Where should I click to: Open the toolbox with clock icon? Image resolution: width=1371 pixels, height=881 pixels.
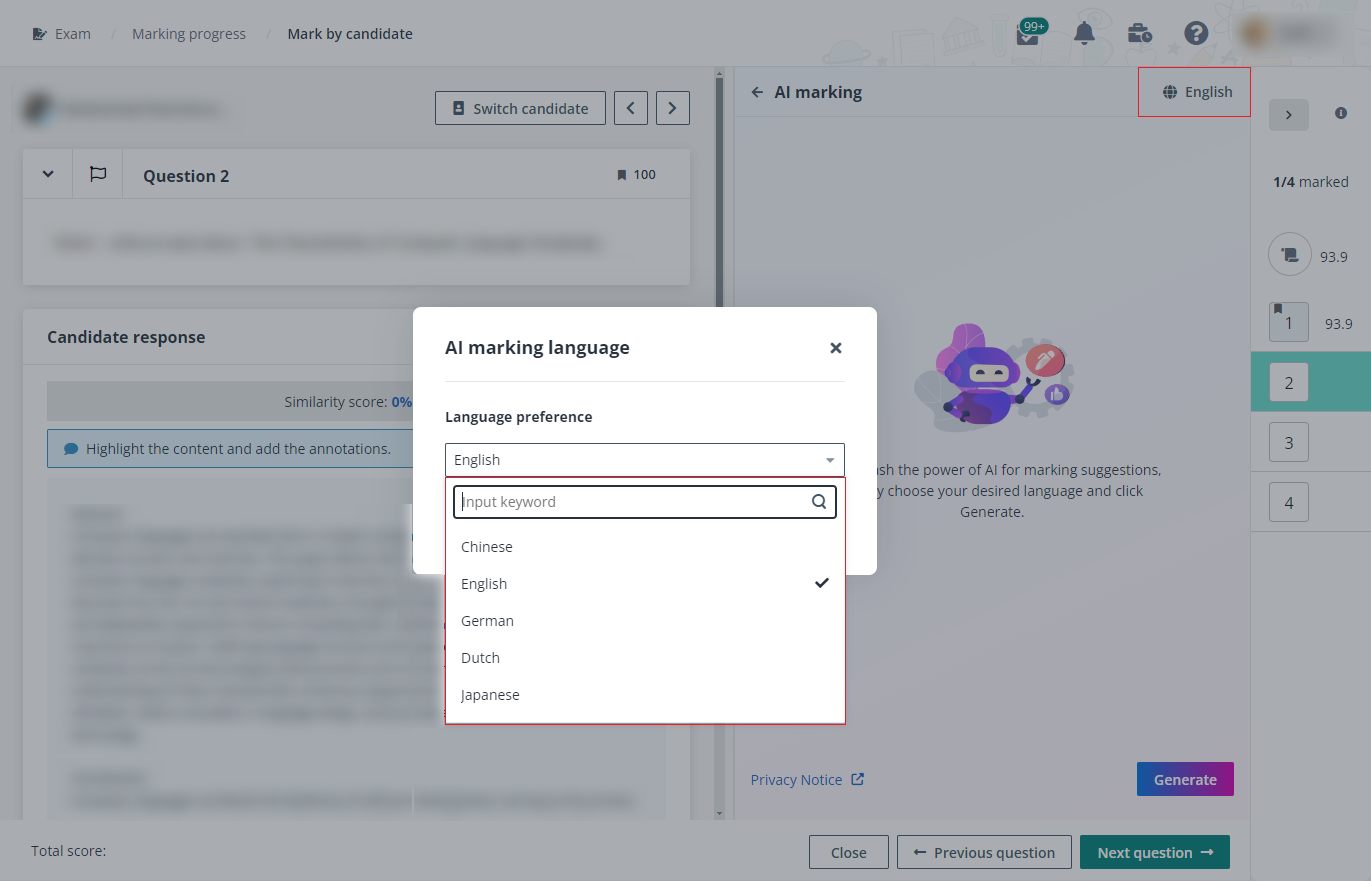(1140, 33)
